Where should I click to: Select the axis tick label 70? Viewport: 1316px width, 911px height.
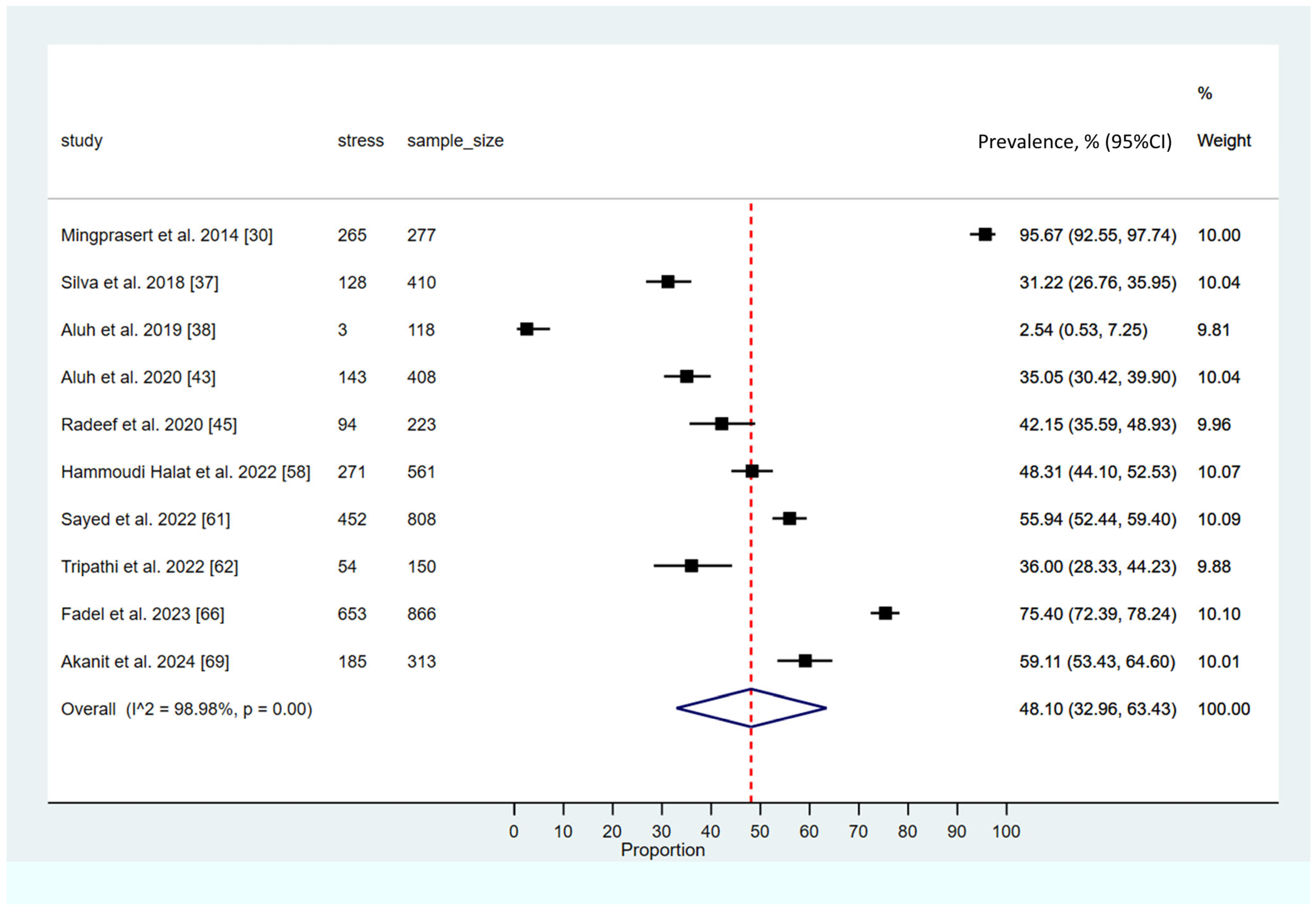858,832
